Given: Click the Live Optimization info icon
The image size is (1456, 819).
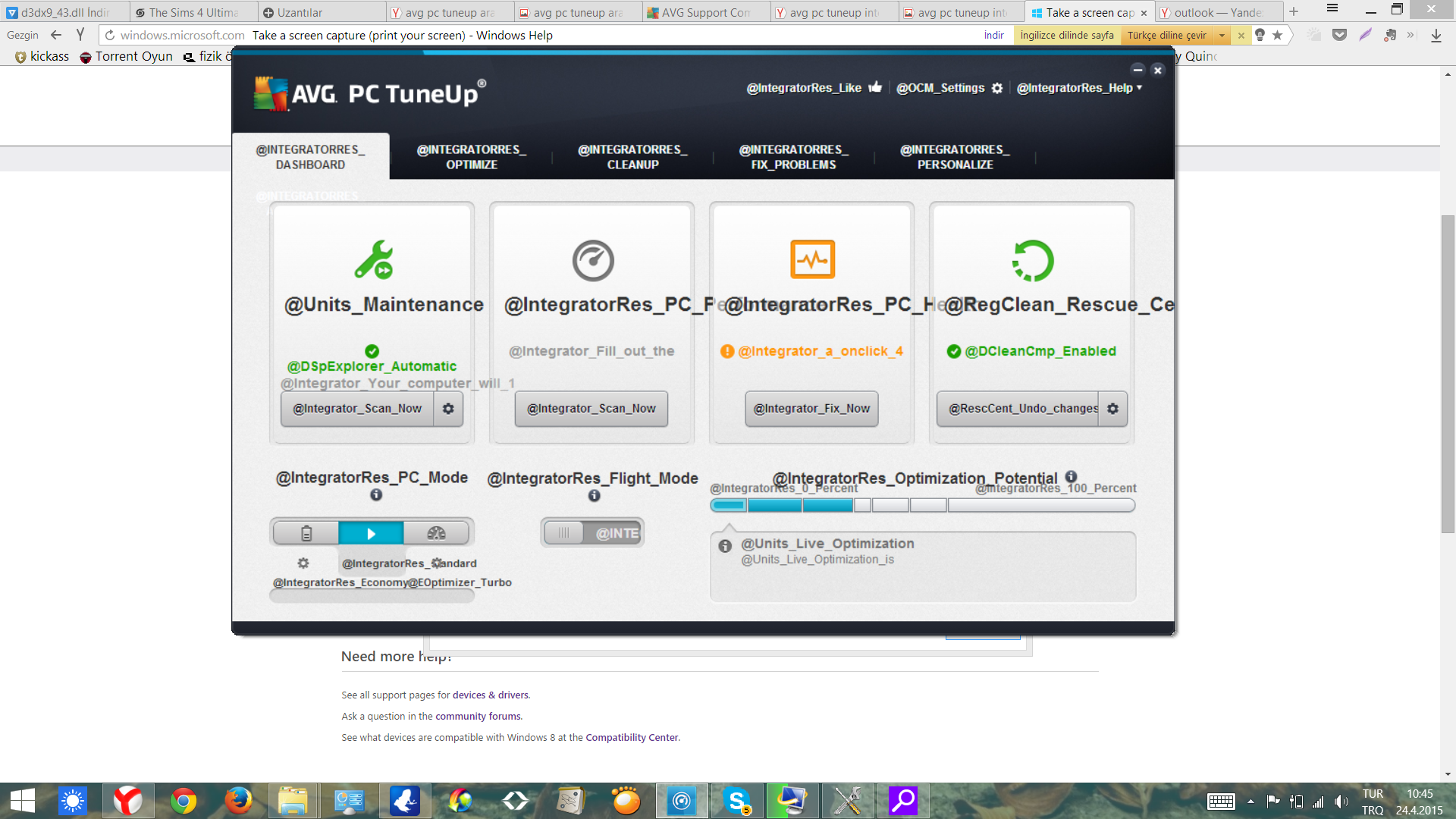Looking at the screenshot, I should [x=725, y=546].
